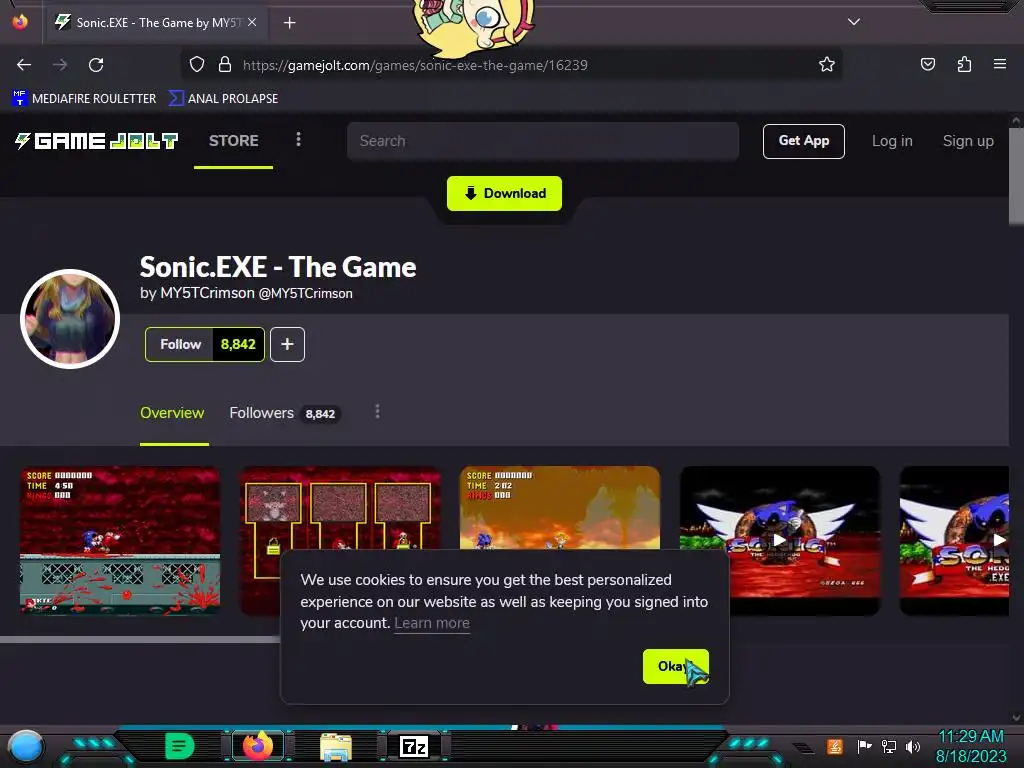Screen dimensions: 1024x768
Task: Open the ANAL PROLAPSE bookmark
Action: [223, 98]
